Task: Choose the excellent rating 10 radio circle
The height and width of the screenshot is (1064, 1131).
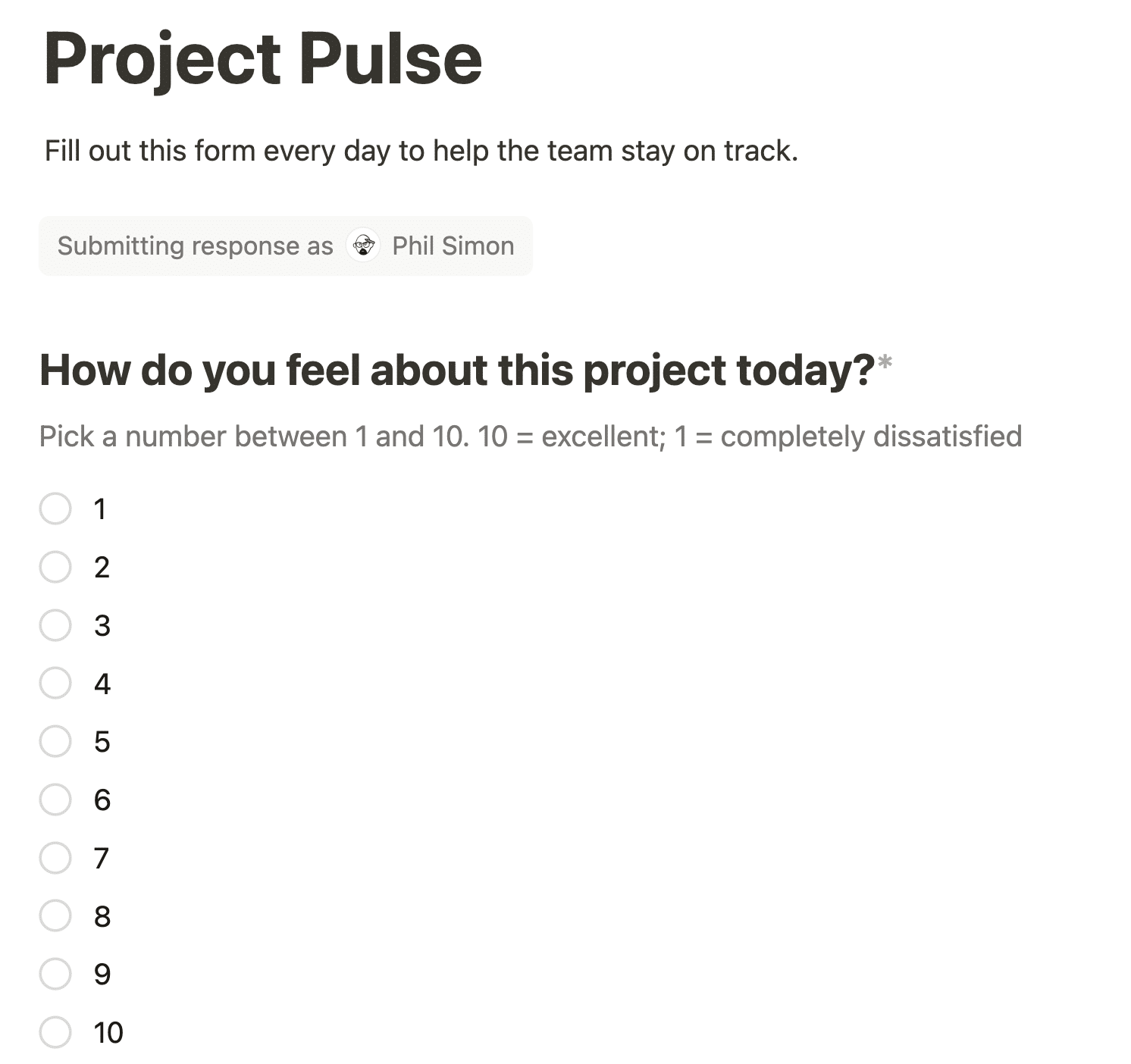Action: tap(55, 1032)
